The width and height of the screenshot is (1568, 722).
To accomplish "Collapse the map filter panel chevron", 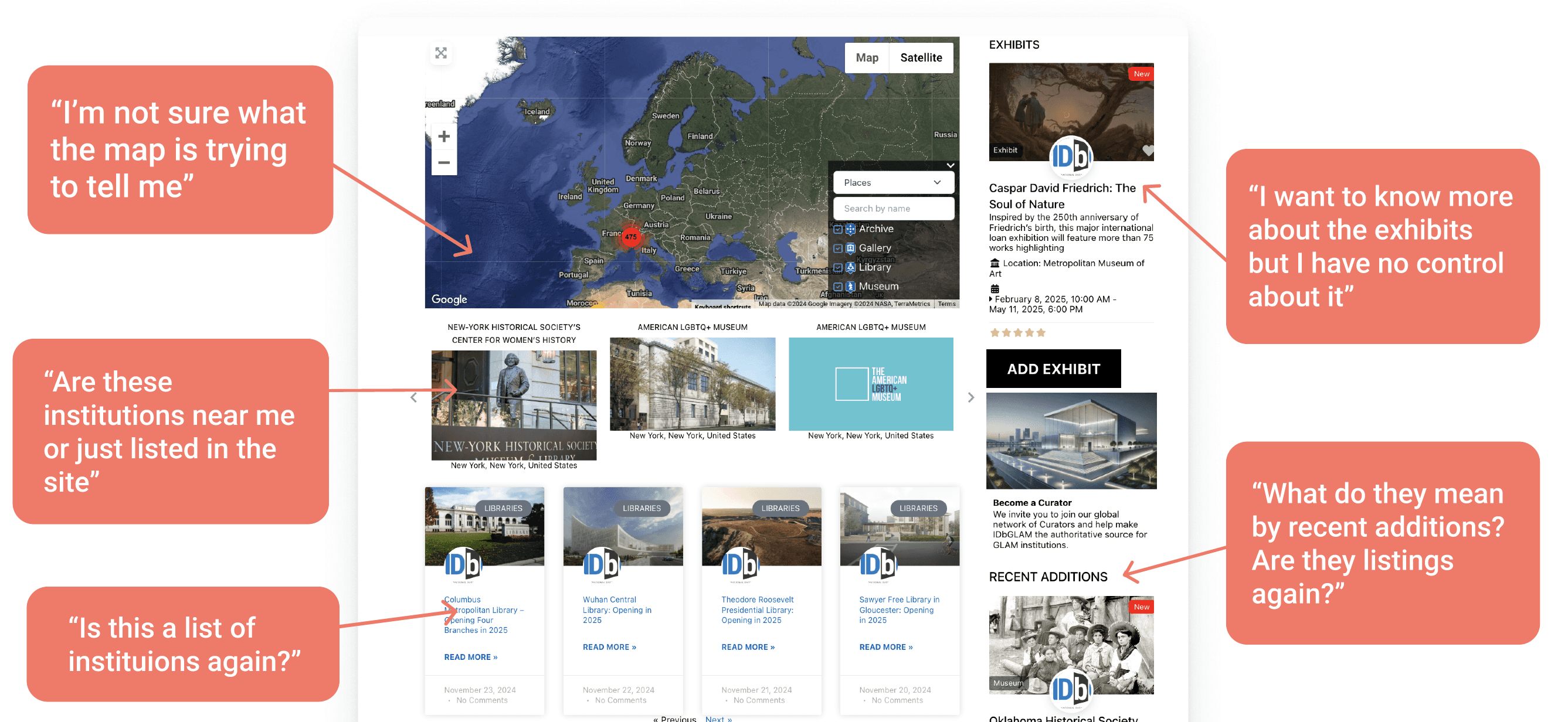I will tap(949, 165).
